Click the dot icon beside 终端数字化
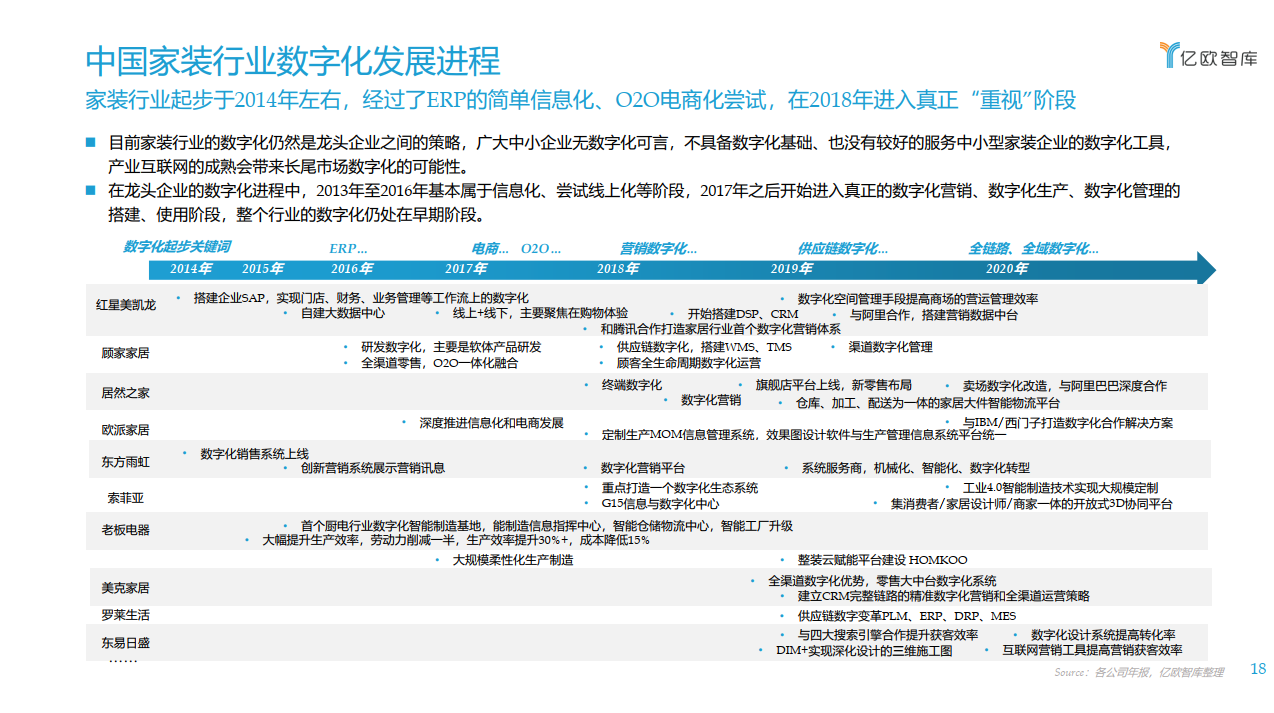This screenshot has height=713, width=1274. click(x=587, y=383)
